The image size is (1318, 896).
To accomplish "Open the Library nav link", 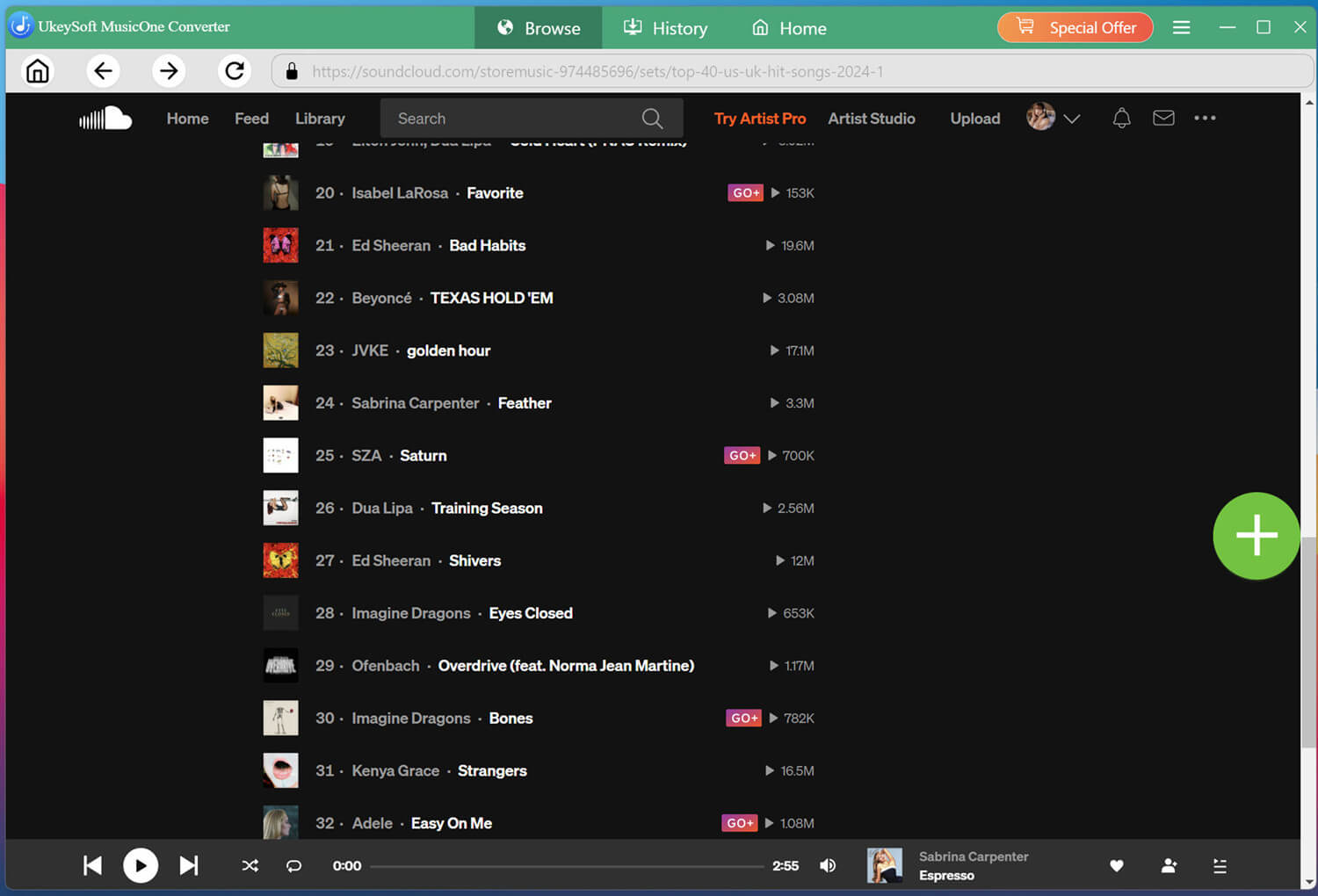I will point(320,119).
